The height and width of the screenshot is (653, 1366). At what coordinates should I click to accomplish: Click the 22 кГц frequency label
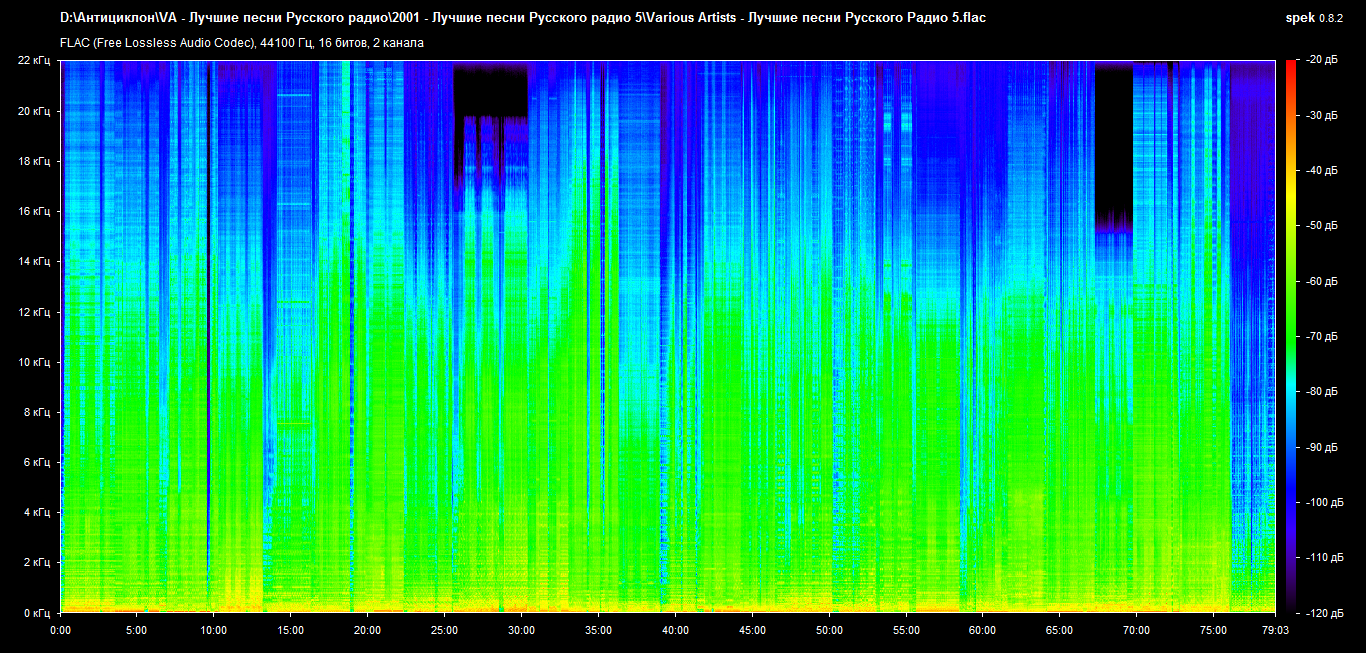(34, 61)
